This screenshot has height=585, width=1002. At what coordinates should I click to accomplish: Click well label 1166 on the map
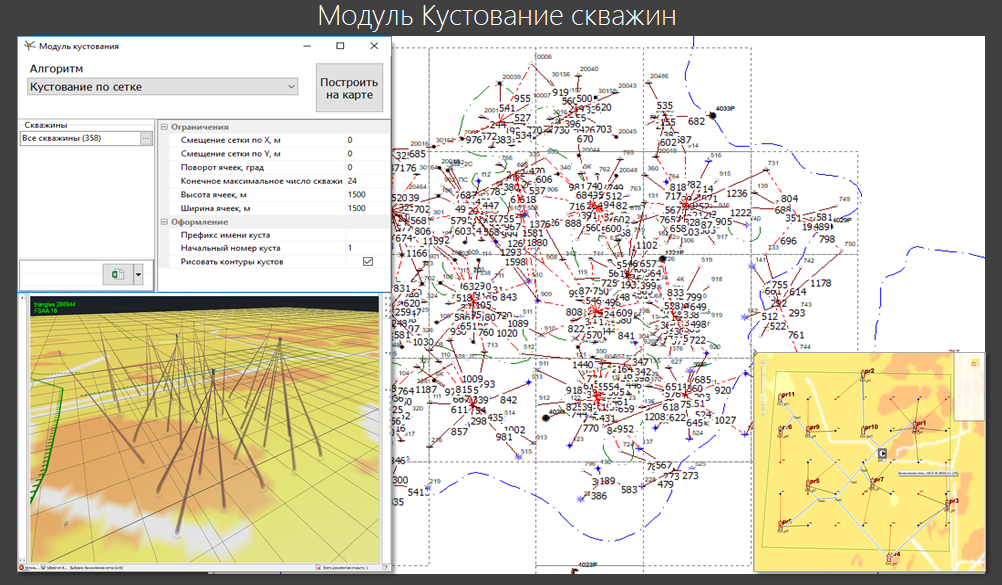(x=417, y=253)
